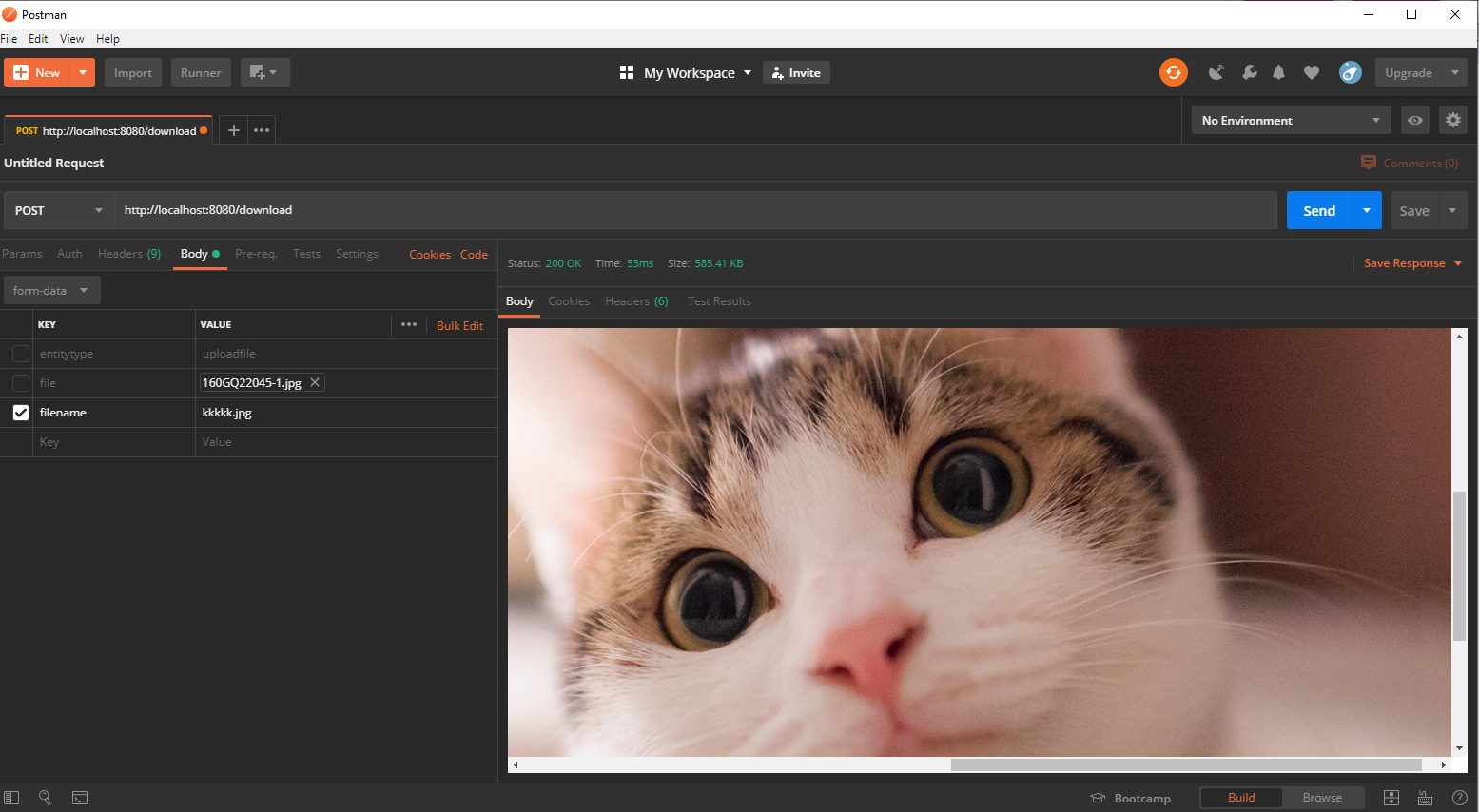Open the View menu
The width and height of the screenshot is (1479, 812).
tap(72, 39)
